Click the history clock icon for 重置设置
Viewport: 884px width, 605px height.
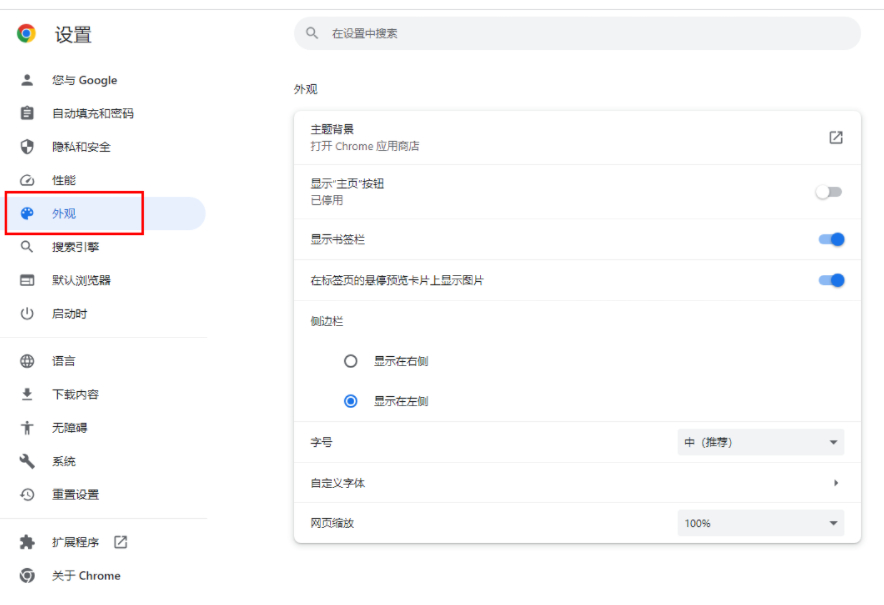pyautogui.click(x=27, y=494)
